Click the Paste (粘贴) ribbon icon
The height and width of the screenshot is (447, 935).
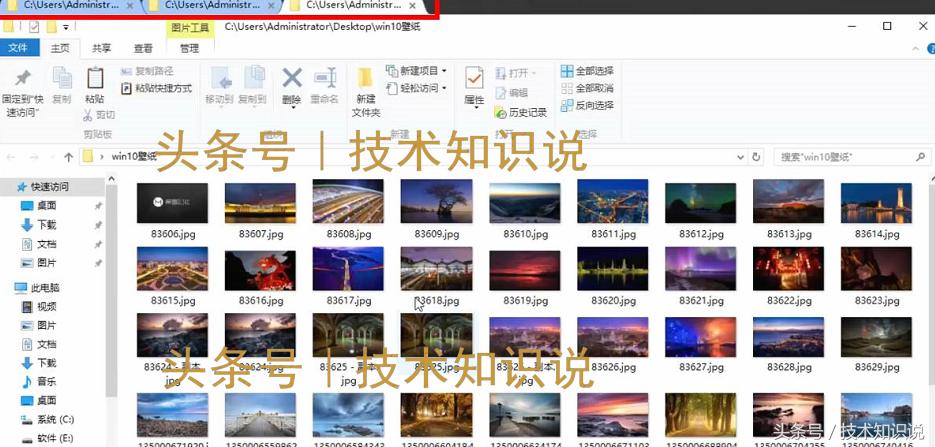click(x=95, y=79)
